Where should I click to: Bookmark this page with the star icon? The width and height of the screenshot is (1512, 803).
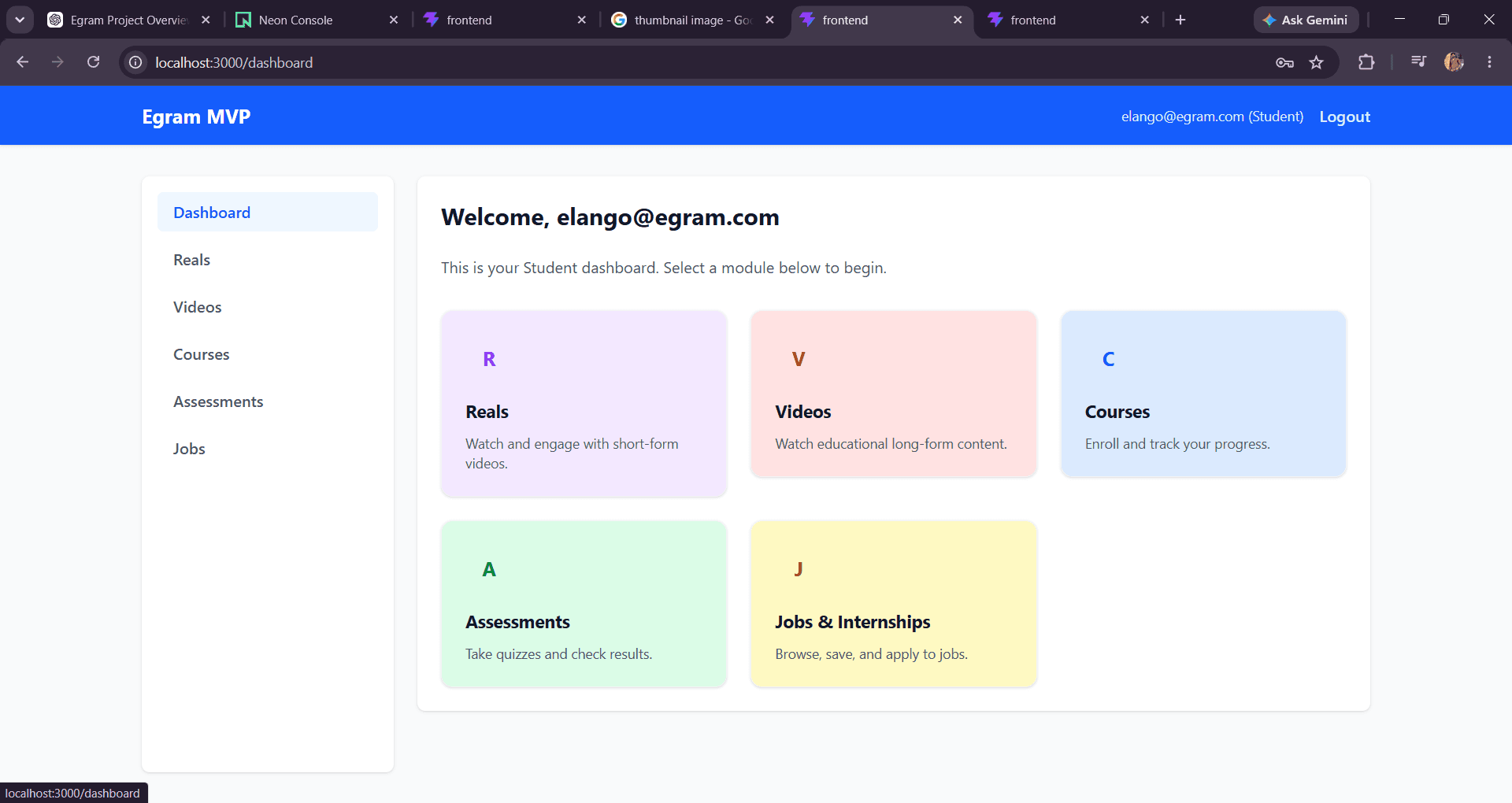tap(1317, 62)
